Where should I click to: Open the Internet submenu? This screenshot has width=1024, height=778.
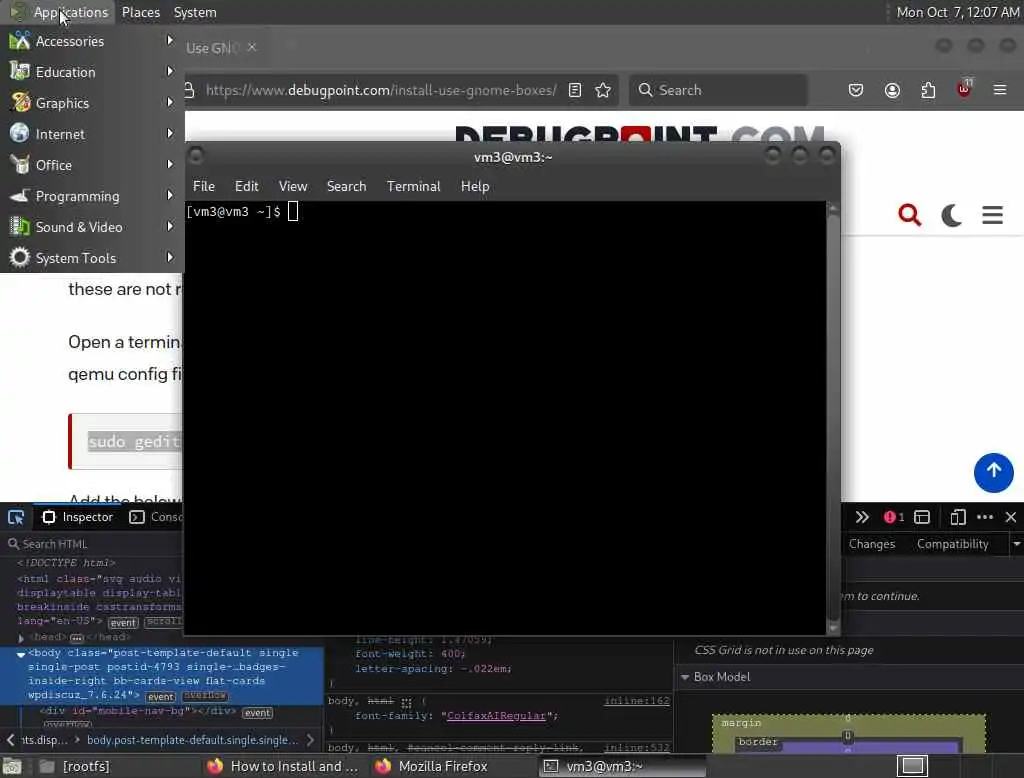coord(91,134)
